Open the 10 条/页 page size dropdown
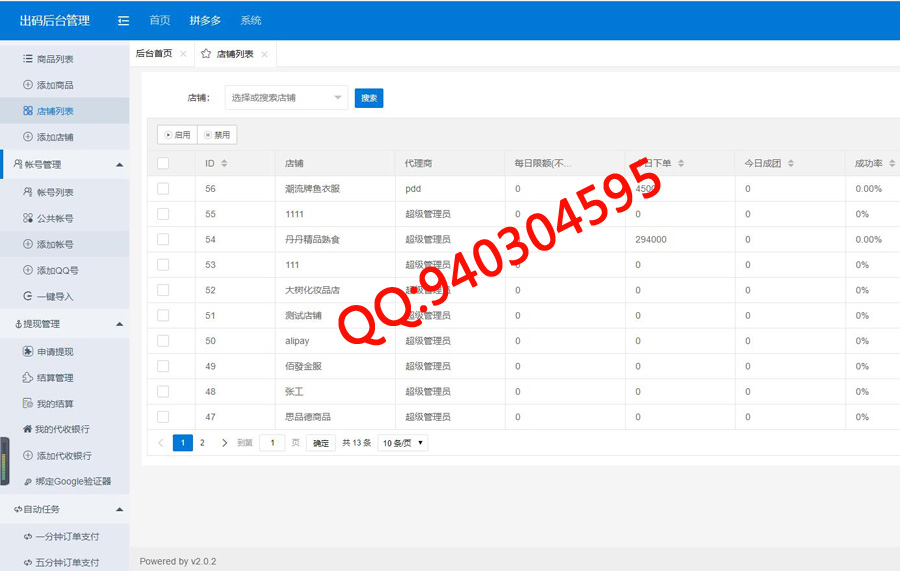900x571 pixels. (403, 443)
